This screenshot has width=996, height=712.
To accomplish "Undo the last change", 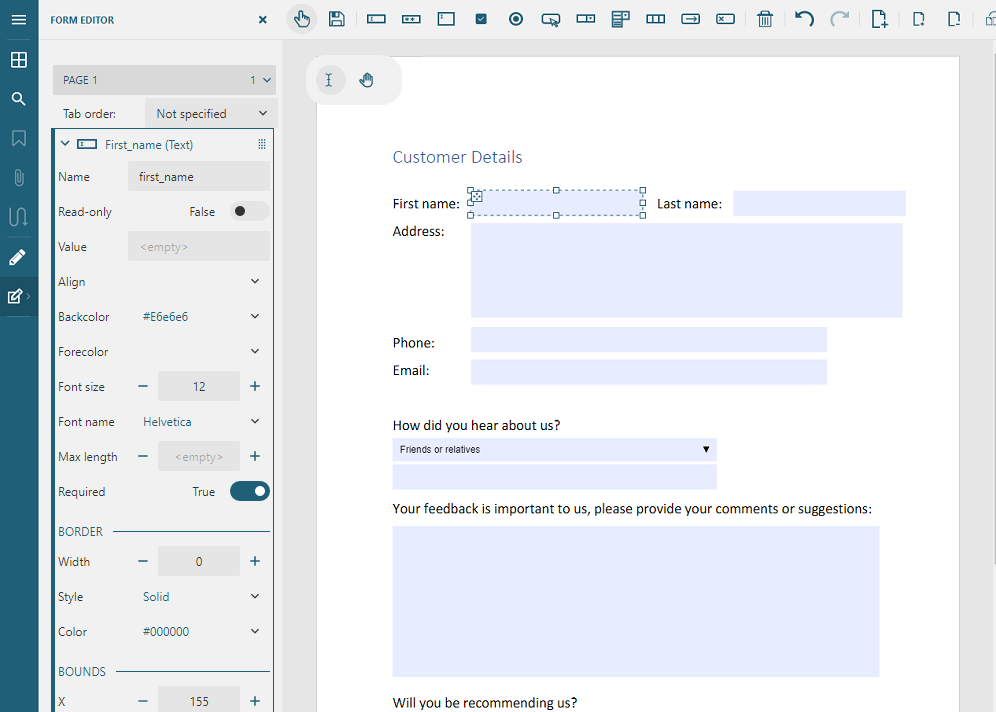I will coord(804,18).
